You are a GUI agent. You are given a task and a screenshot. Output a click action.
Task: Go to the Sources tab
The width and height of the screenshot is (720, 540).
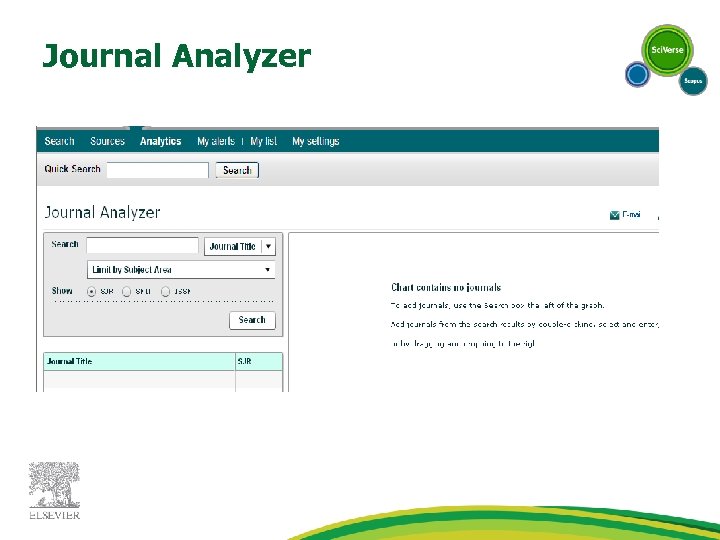[107, 141]
